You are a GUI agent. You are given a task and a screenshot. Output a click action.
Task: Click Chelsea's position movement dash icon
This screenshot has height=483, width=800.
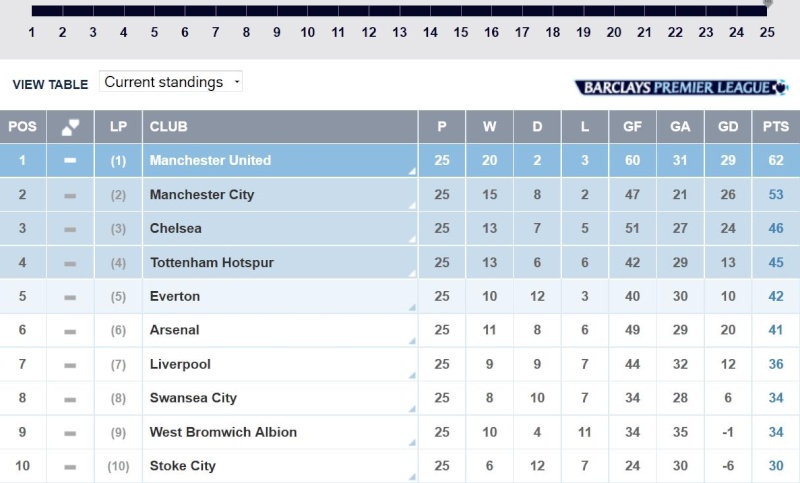pyautogui.click(x=70, y=229)
